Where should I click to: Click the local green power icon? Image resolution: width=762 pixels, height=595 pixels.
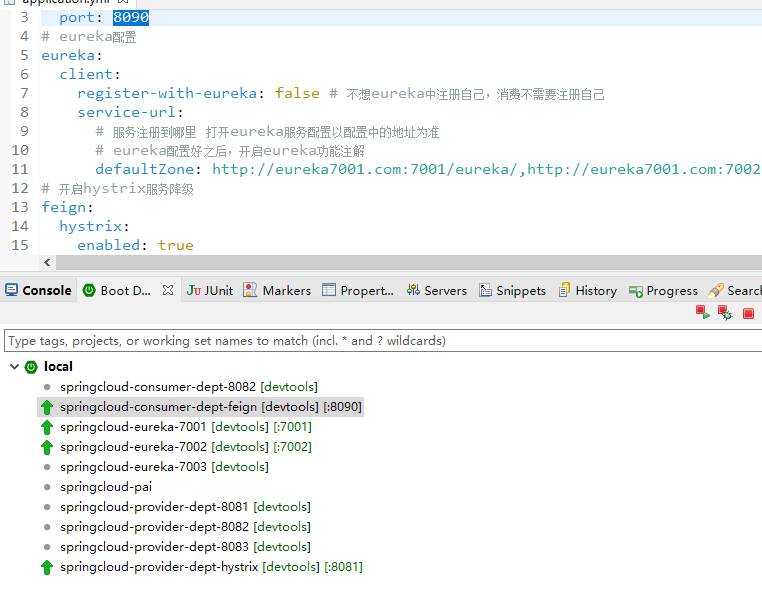pos(31,367)
